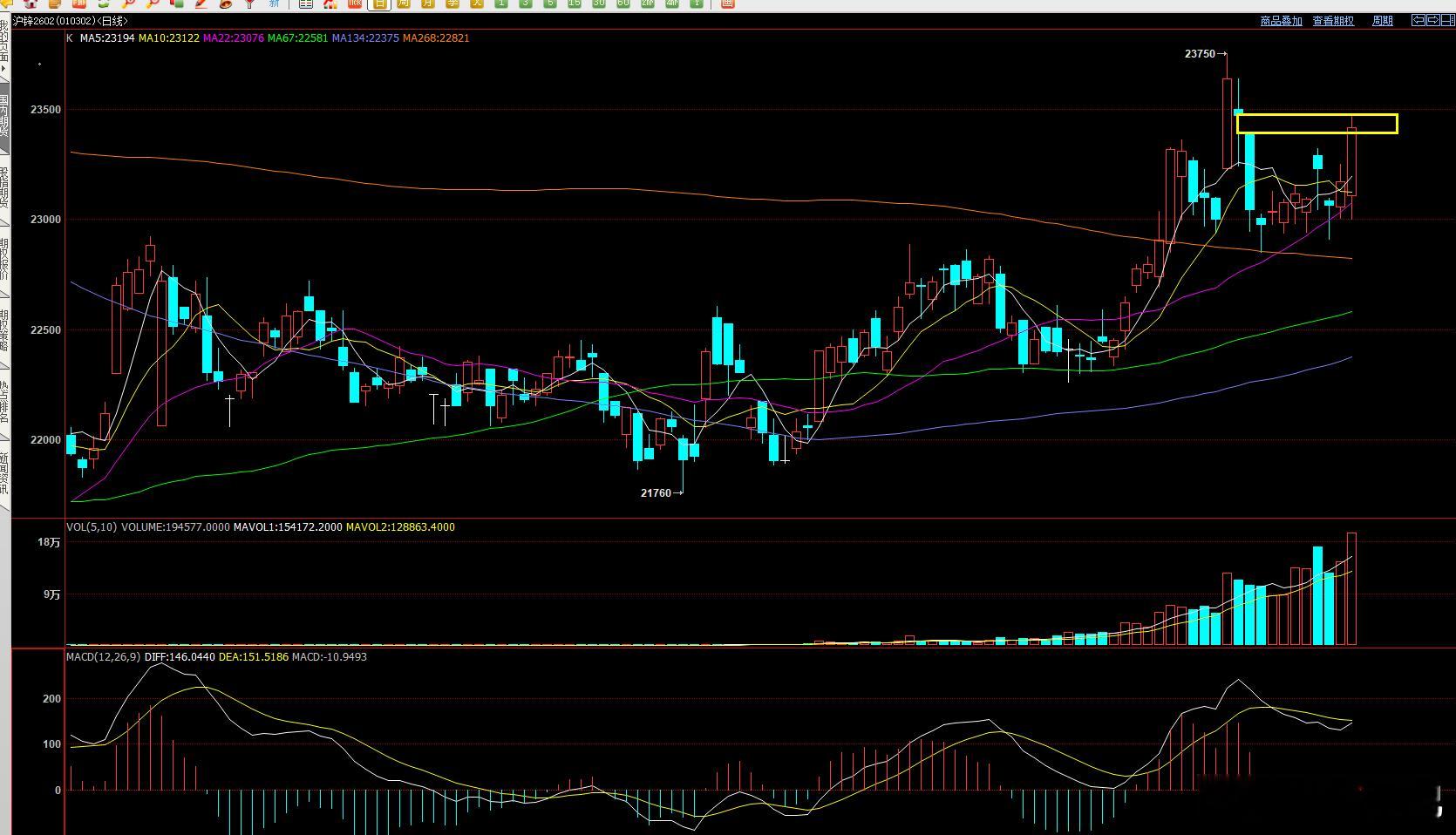Open the 新闻资讯 sidebar tab
Viewport: 1456px width, 835px height.
[4, 474]
